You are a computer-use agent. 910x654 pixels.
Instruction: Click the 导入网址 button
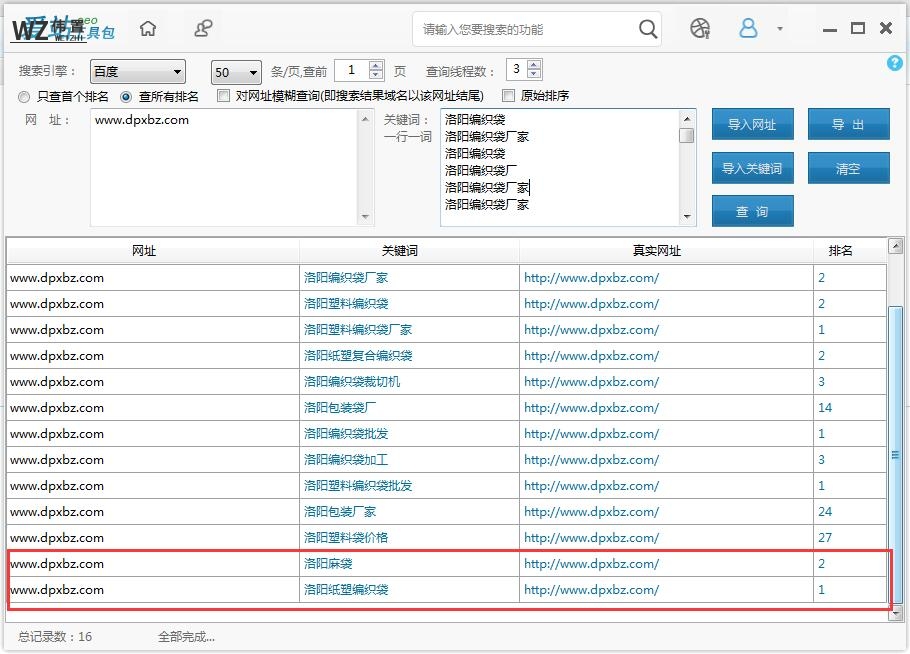[752, 125]
